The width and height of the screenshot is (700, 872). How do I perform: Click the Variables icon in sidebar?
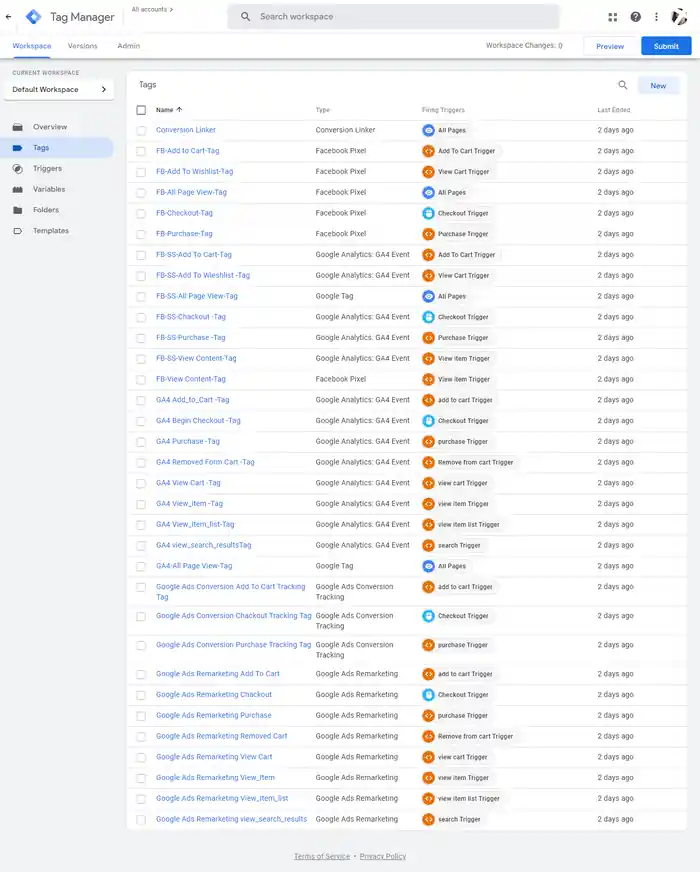[x=18, y=189]
